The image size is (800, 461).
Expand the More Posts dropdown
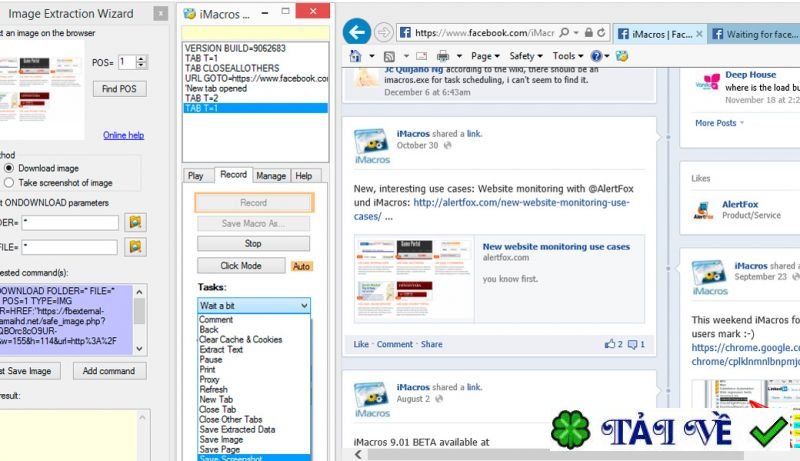pos(719,123)
